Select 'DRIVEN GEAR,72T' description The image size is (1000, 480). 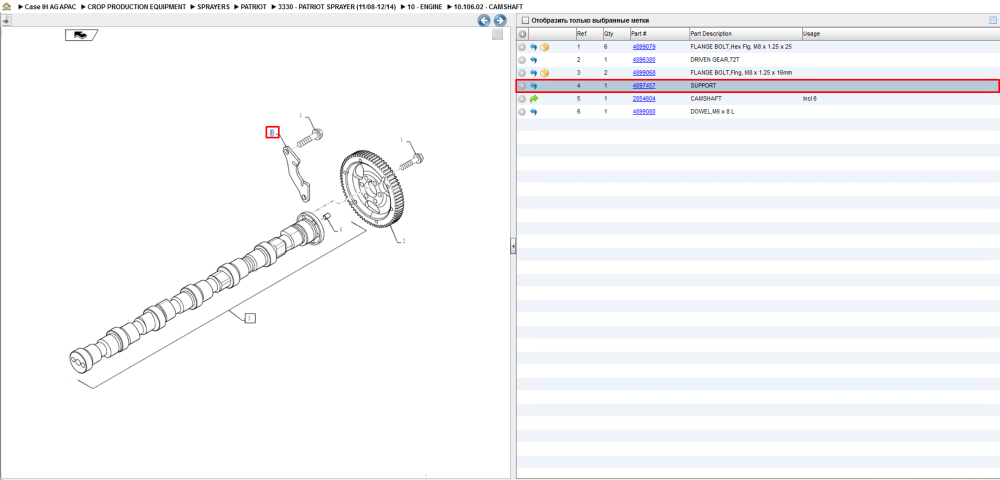[715, 60]
